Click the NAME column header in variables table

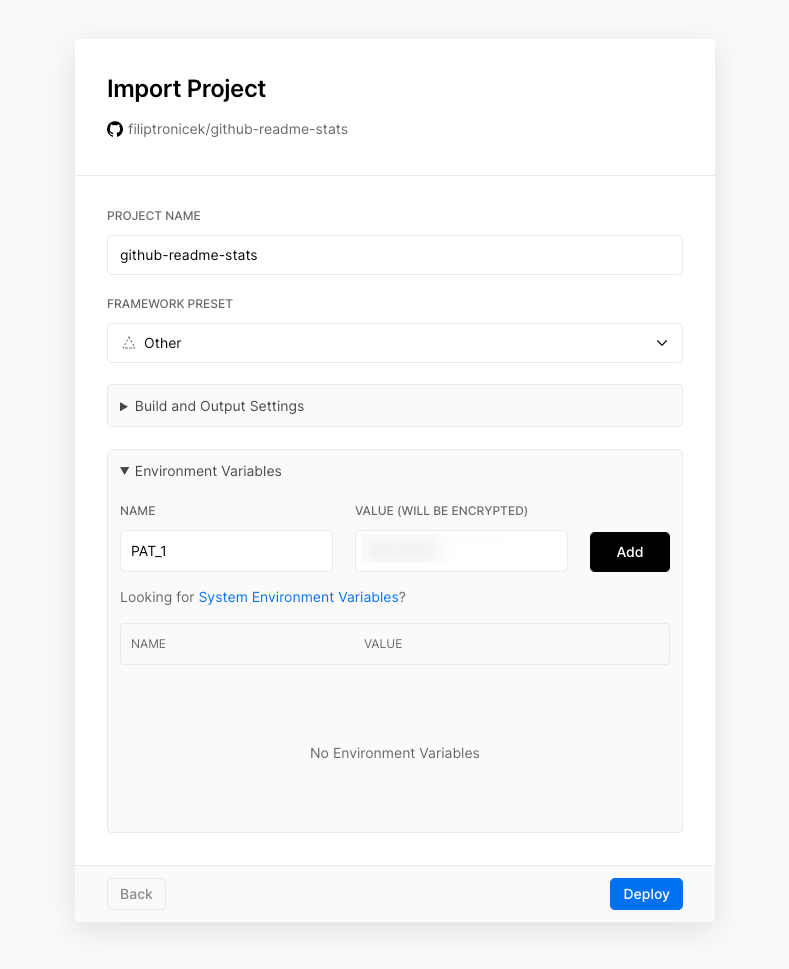[148, 644]
